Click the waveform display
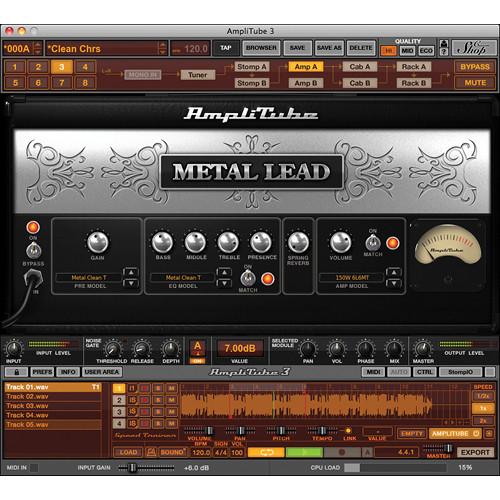The height and width of the screenshot is (500, 500). coord(325,405)
